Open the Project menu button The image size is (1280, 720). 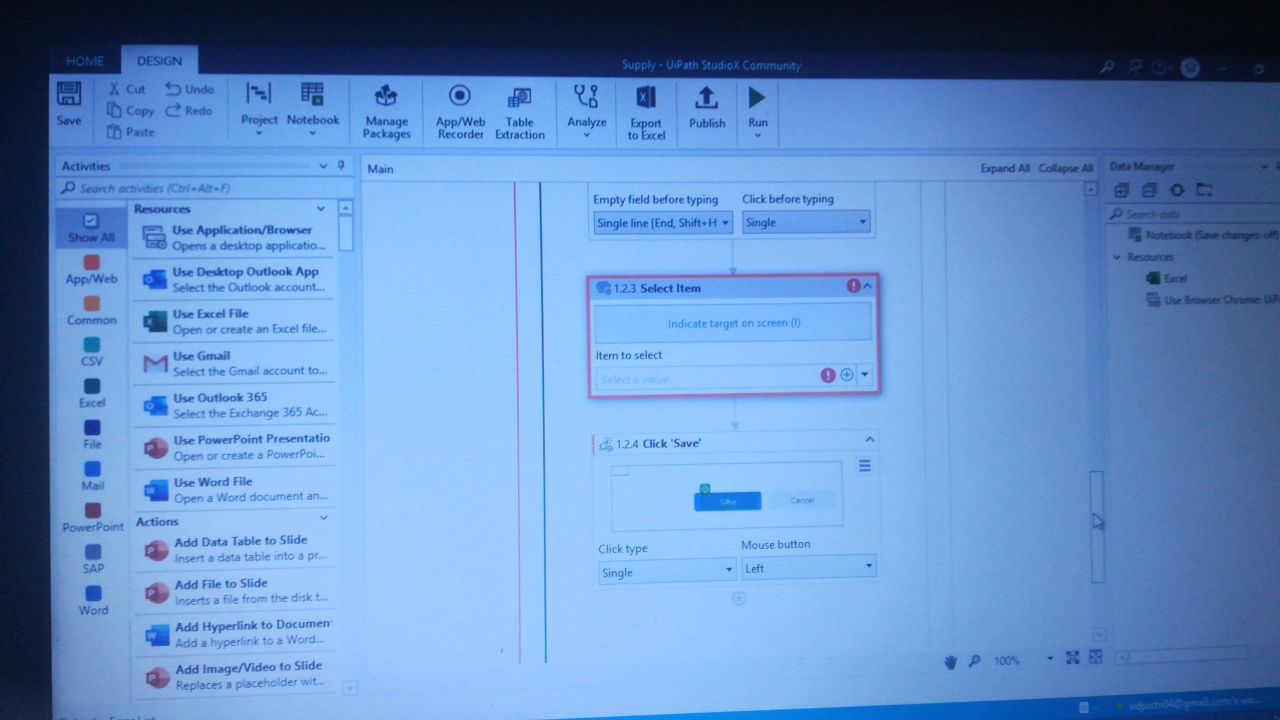(x=259, y=108)
